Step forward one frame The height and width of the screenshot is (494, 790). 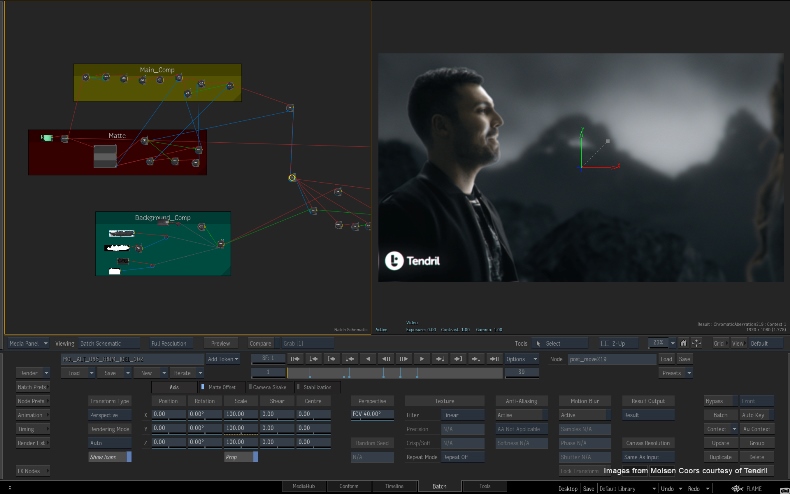point(404,359)
